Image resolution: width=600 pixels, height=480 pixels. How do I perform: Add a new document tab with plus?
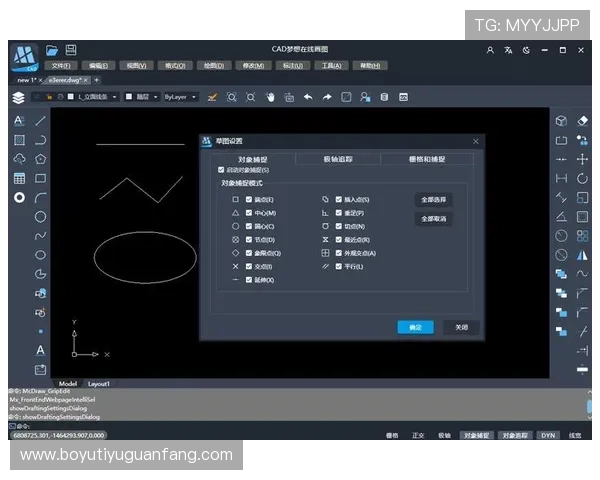coord(96,80)
